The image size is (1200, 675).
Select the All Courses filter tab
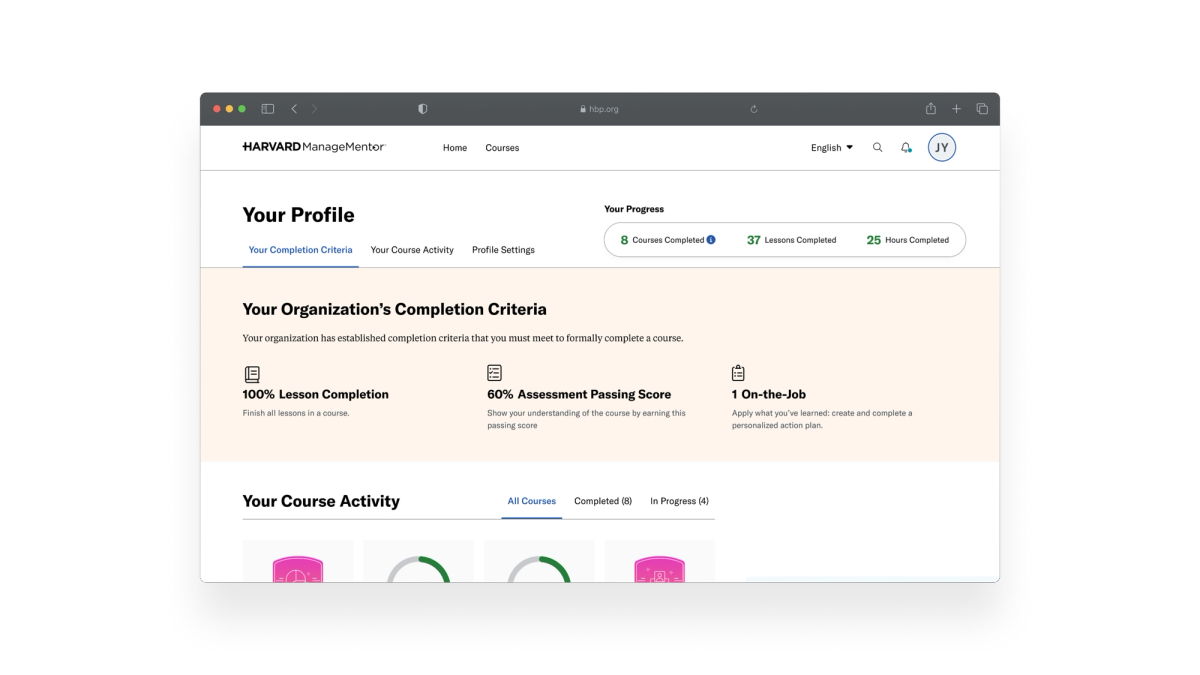click(532, 501)
